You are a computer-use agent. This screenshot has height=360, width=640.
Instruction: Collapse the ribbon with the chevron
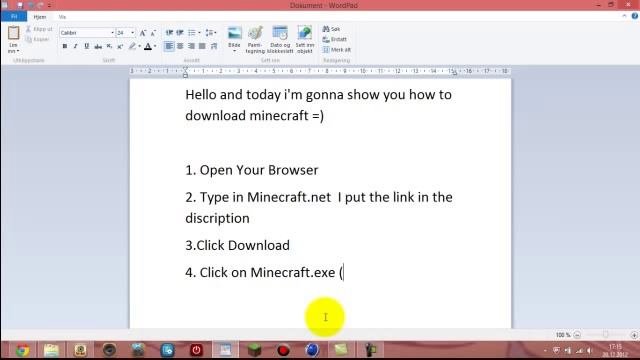click(624, 16)
